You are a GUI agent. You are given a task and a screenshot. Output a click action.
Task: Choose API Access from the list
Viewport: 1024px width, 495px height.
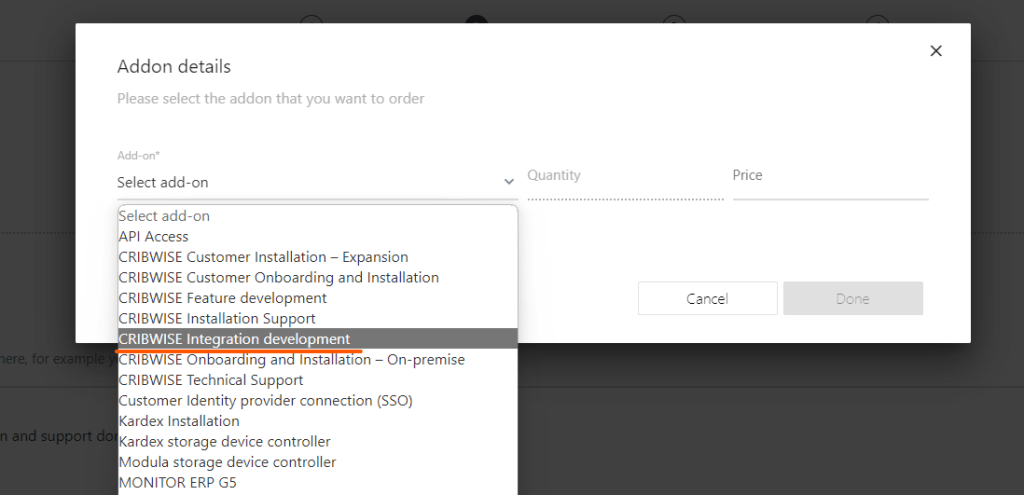(x=154, y=237)
